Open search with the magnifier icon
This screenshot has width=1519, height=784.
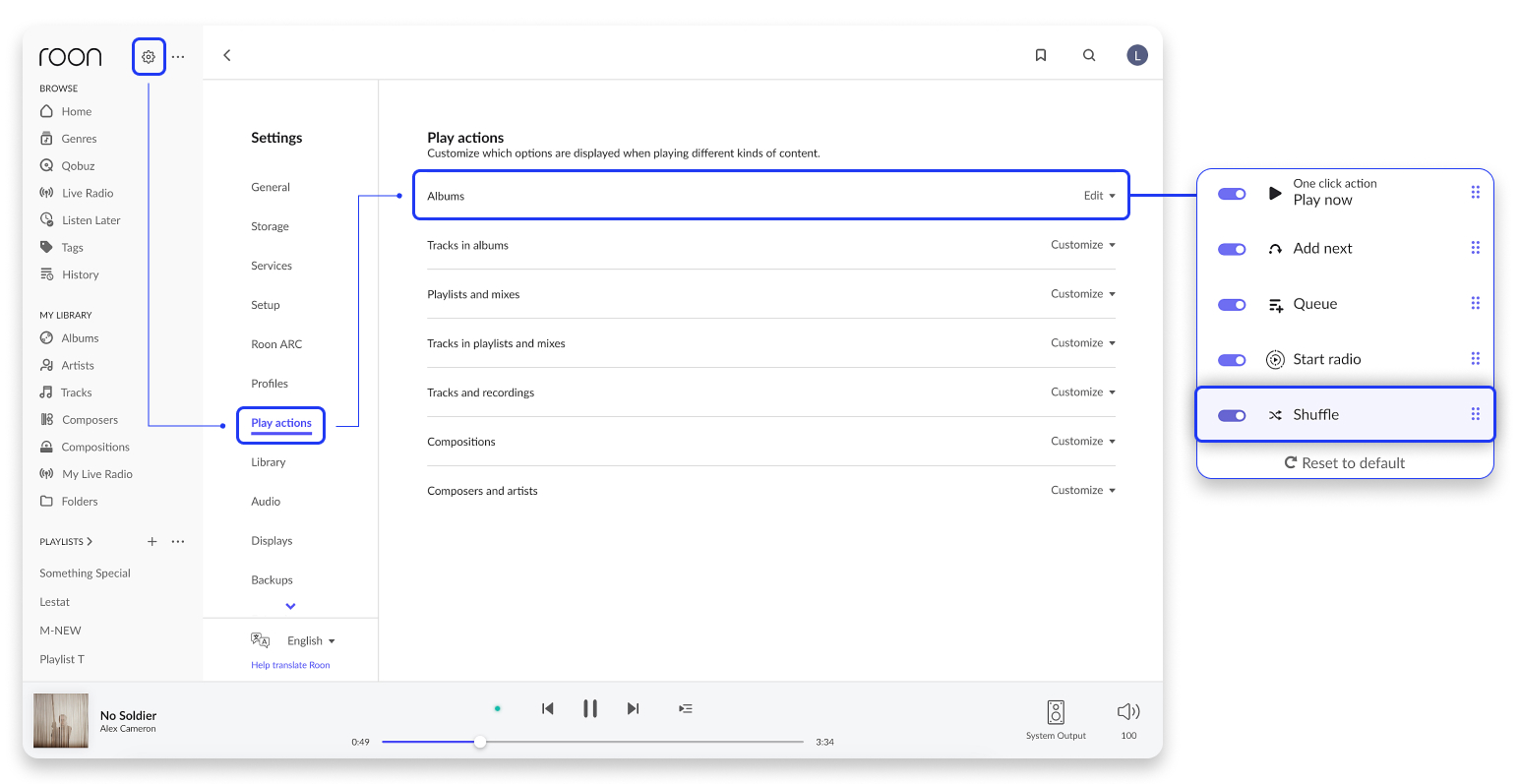coord(1089,55)
